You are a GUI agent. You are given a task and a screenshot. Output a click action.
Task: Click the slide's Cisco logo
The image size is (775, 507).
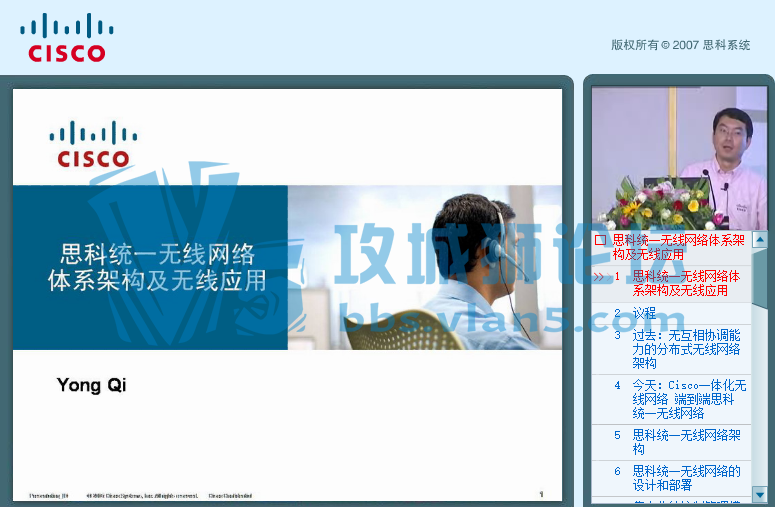(x=93, y=144)
